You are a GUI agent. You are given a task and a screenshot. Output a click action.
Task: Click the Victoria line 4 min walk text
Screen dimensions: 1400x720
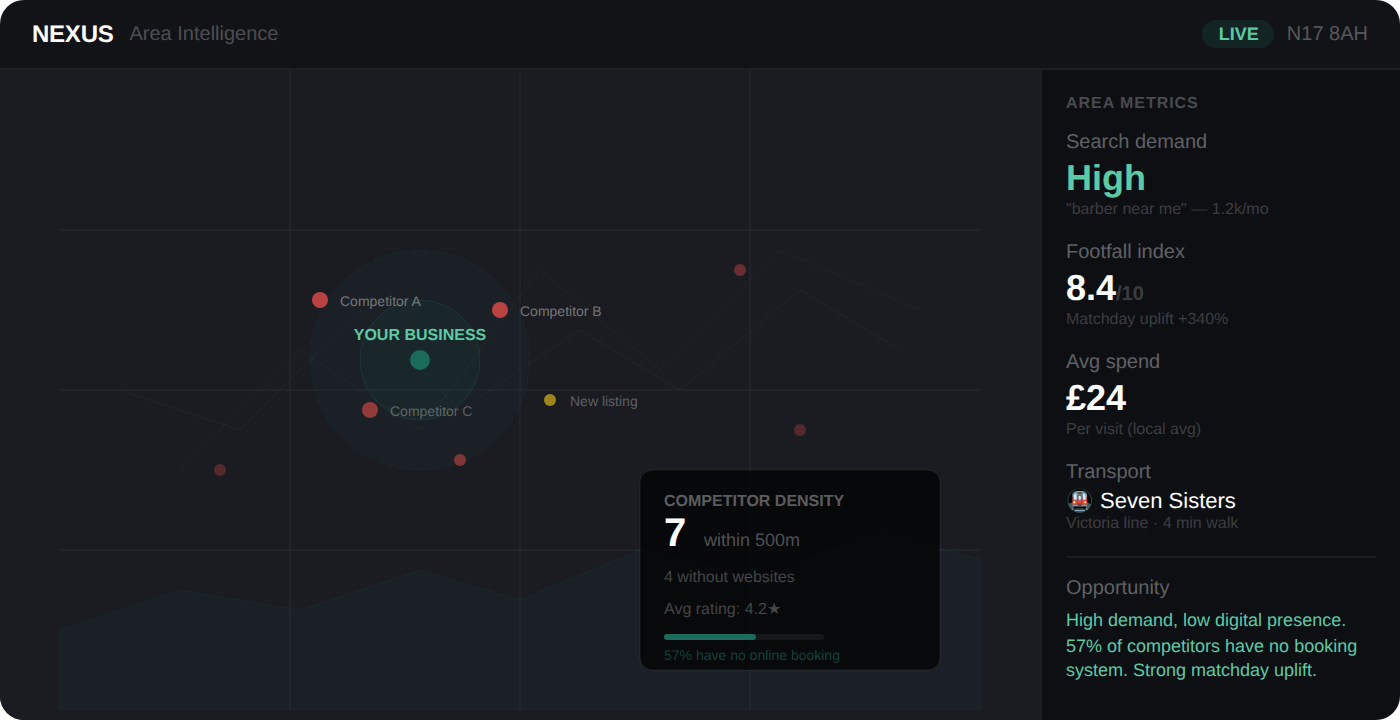click(x=1152, y=523)
